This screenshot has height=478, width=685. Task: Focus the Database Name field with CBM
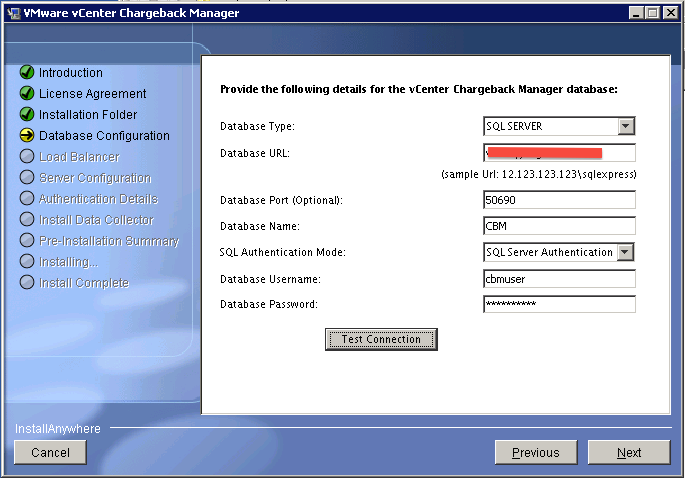[558, 226]
